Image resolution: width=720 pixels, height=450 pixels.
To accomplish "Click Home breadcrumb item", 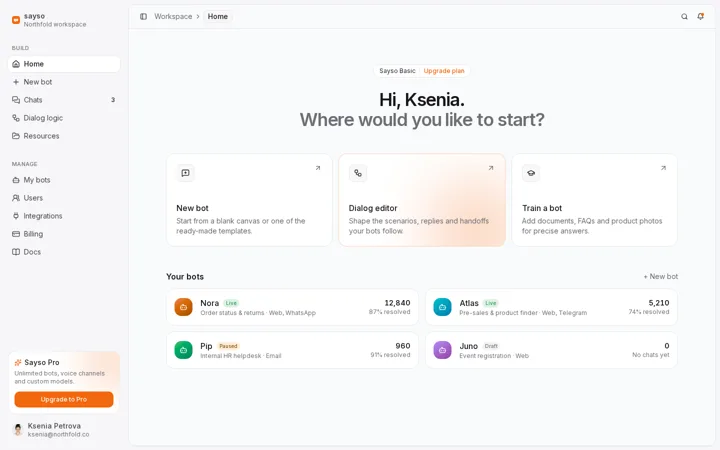I will [x=218, y=17].
